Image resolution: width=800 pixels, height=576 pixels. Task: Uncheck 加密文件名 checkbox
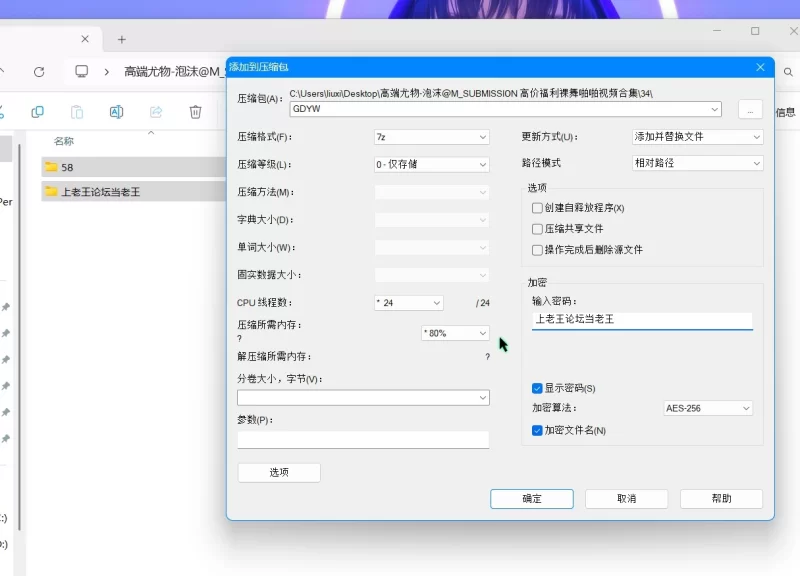pos(537,431)
